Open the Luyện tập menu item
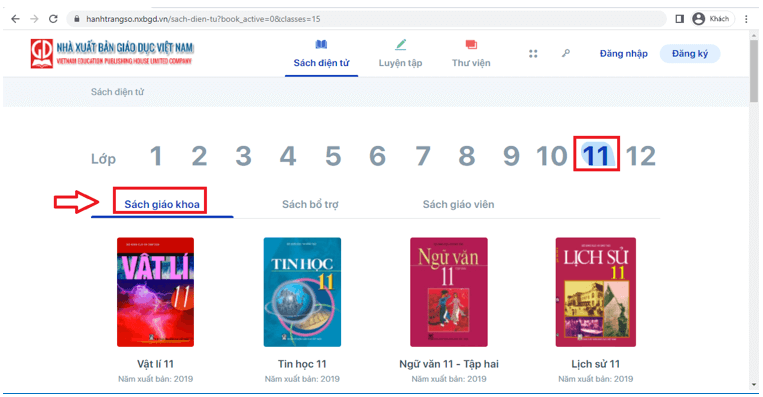 tap(400, 63)
